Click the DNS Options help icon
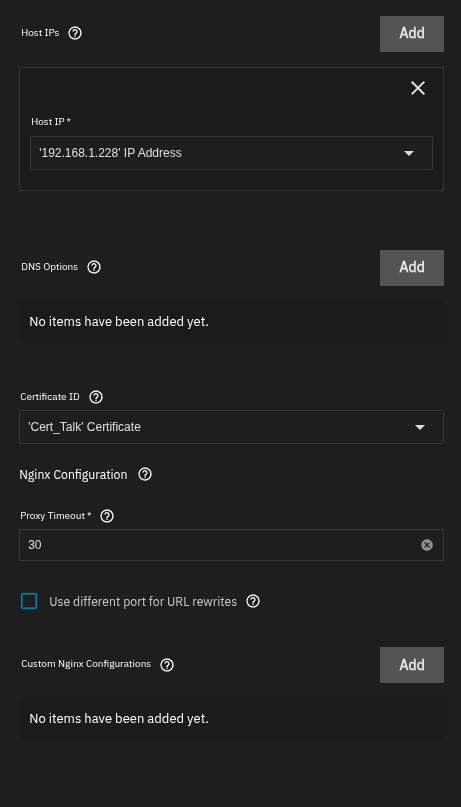Image resolution: width=461 pixels, height=807 pixels. point(94,267)
